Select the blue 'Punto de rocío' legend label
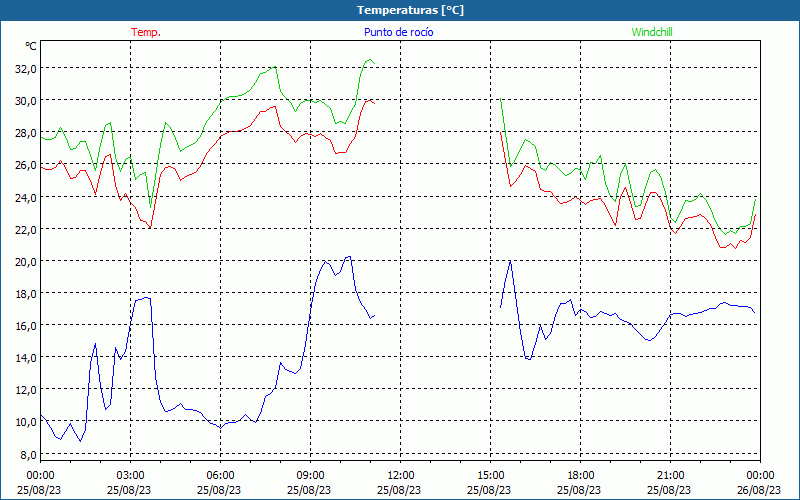800x500 pixels. coord(398,32)
